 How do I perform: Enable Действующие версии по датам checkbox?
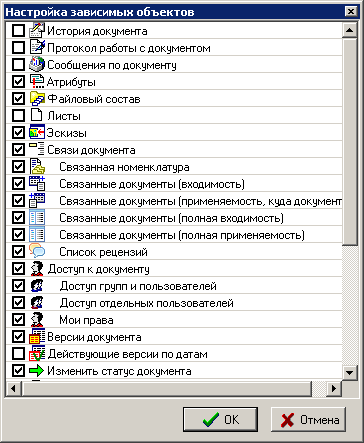pos(18,353)
